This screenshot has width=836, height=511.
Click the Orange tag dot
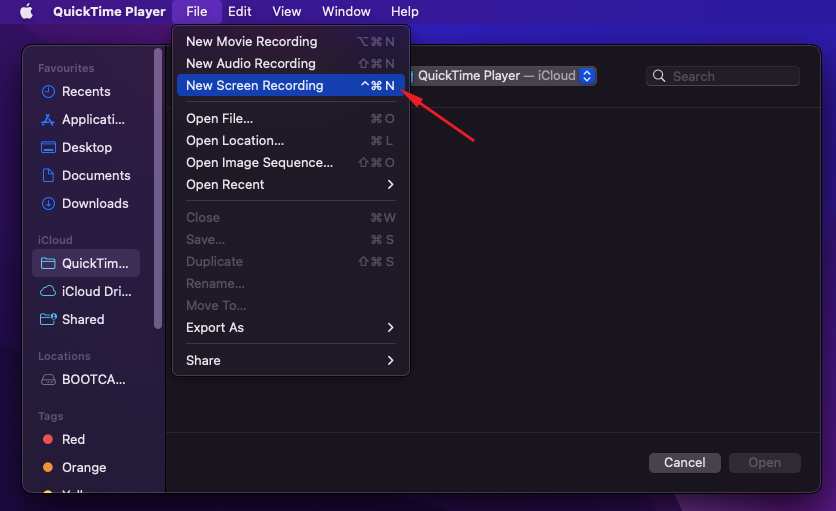[48, 467]
